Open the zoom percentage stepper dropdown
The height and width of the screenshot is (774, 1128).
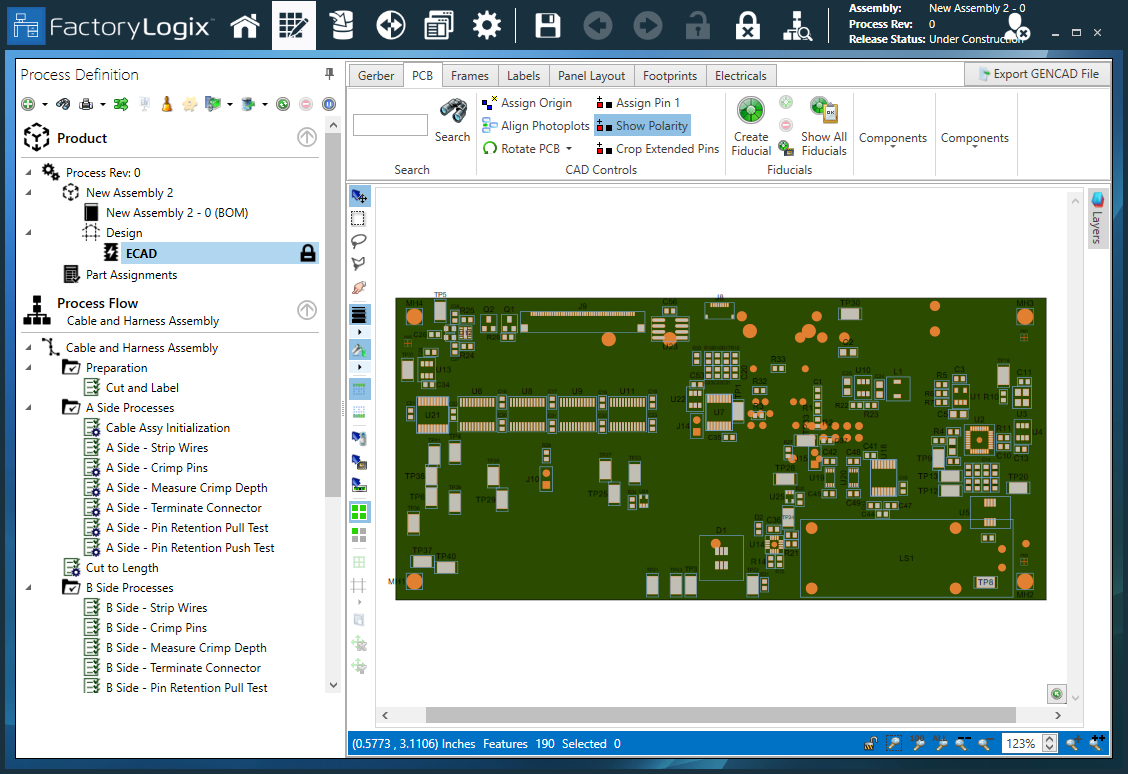tap(1048, 743)
